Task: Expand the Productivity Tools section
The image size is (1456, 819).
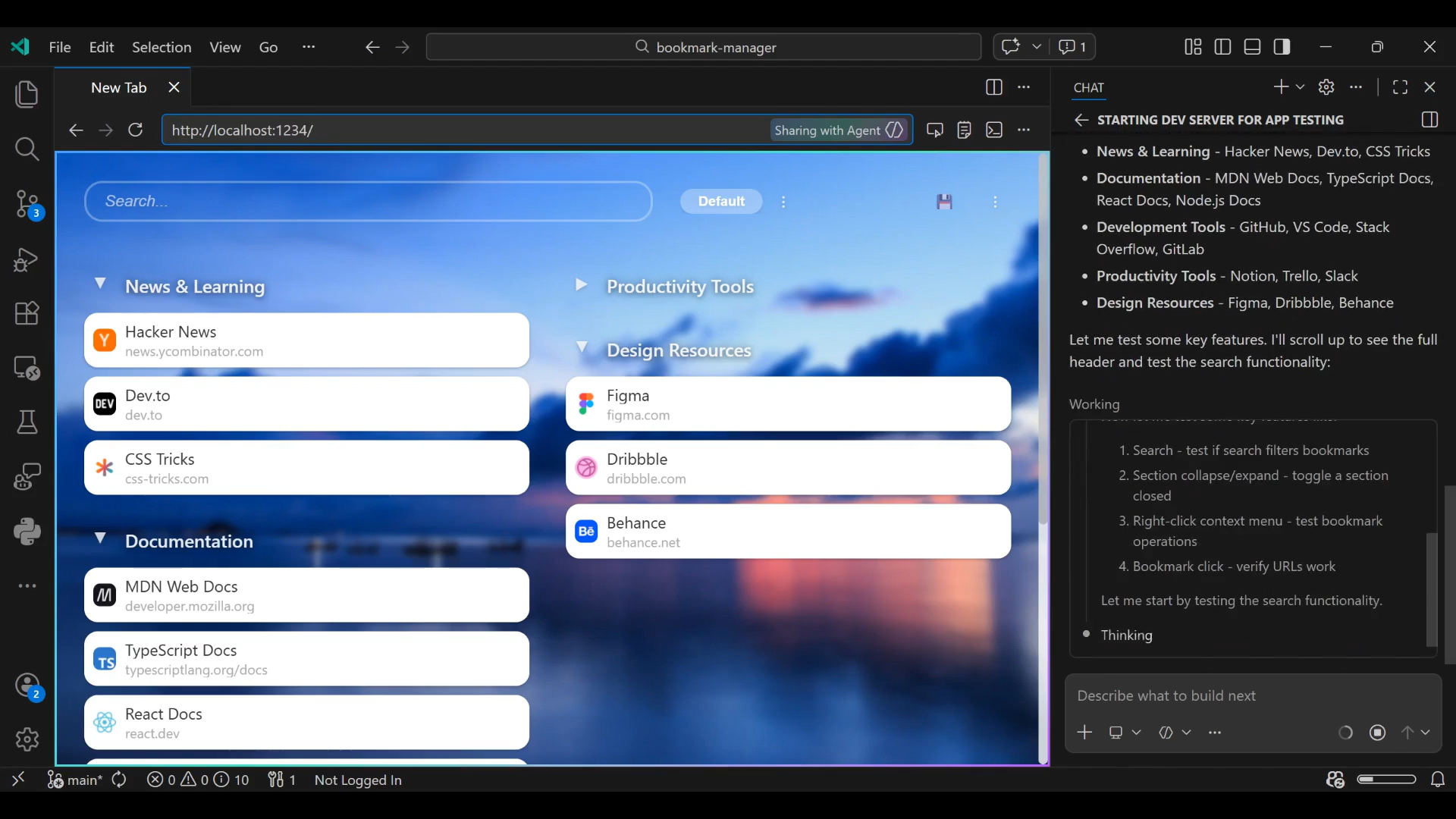Action: tap(582, 286)
